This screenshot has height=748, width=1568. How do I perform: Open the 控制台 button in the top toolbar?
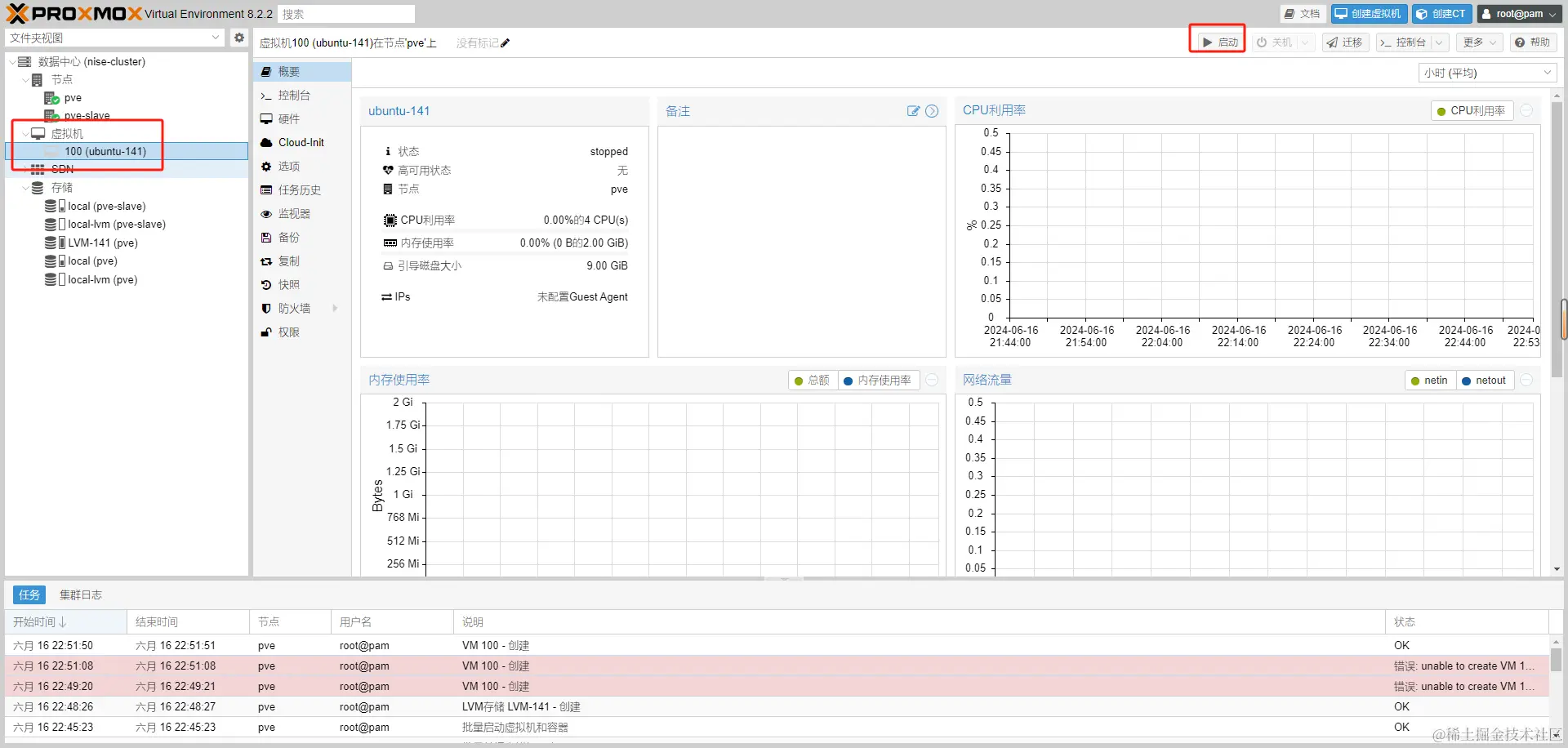[1403, 42]
